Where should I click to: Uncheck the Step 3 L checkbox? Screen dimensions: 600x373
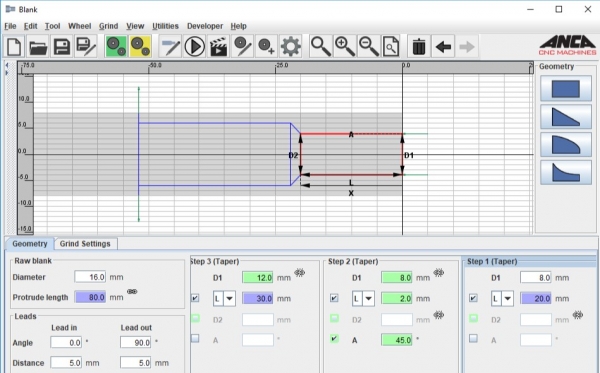point(195,298)
